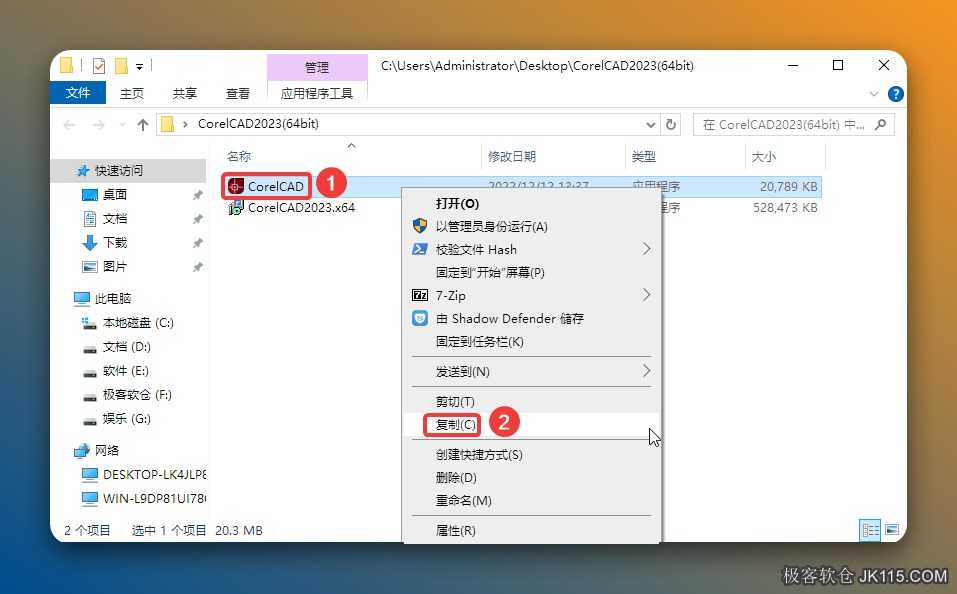Open the 文件 tab

78,93
